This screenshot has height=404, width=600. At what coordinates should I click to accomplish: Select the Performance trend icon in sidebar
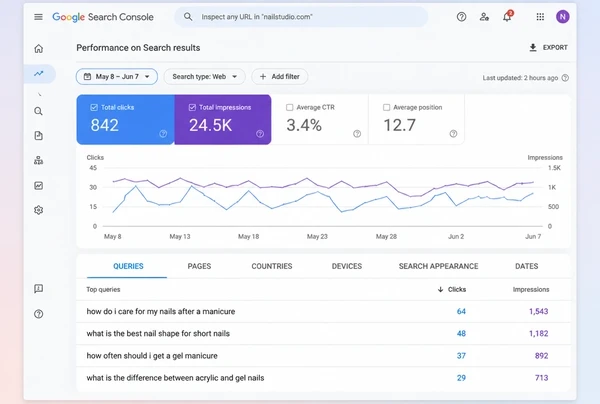point(39,74)
